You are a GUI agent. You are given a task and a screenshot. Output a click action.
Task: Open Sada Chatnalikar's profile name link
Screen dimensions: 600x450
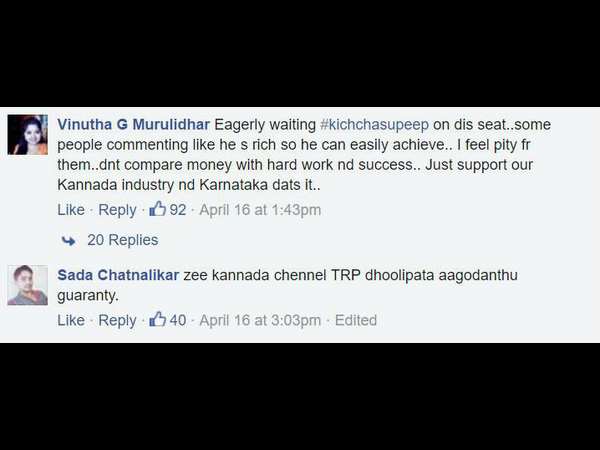pyautogui.click(x=118, y=275)
